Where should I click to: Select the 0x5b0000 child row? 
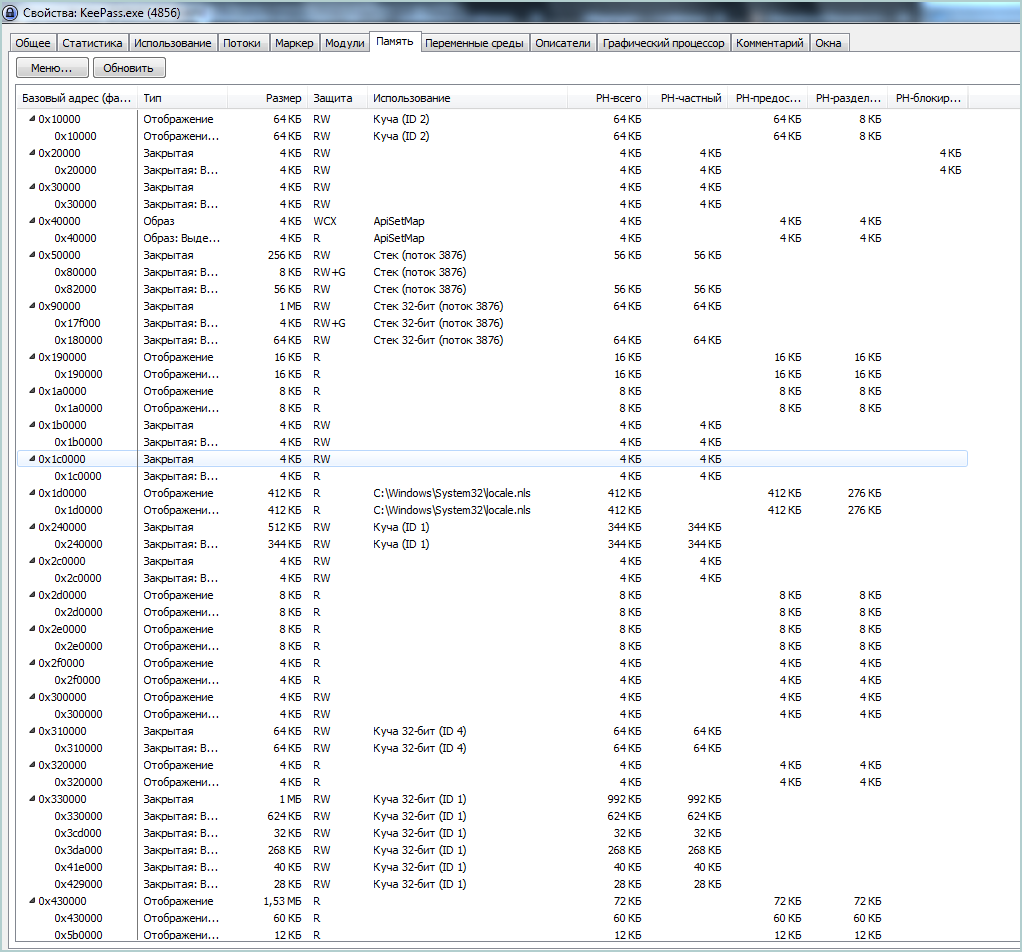coord(492,935)
